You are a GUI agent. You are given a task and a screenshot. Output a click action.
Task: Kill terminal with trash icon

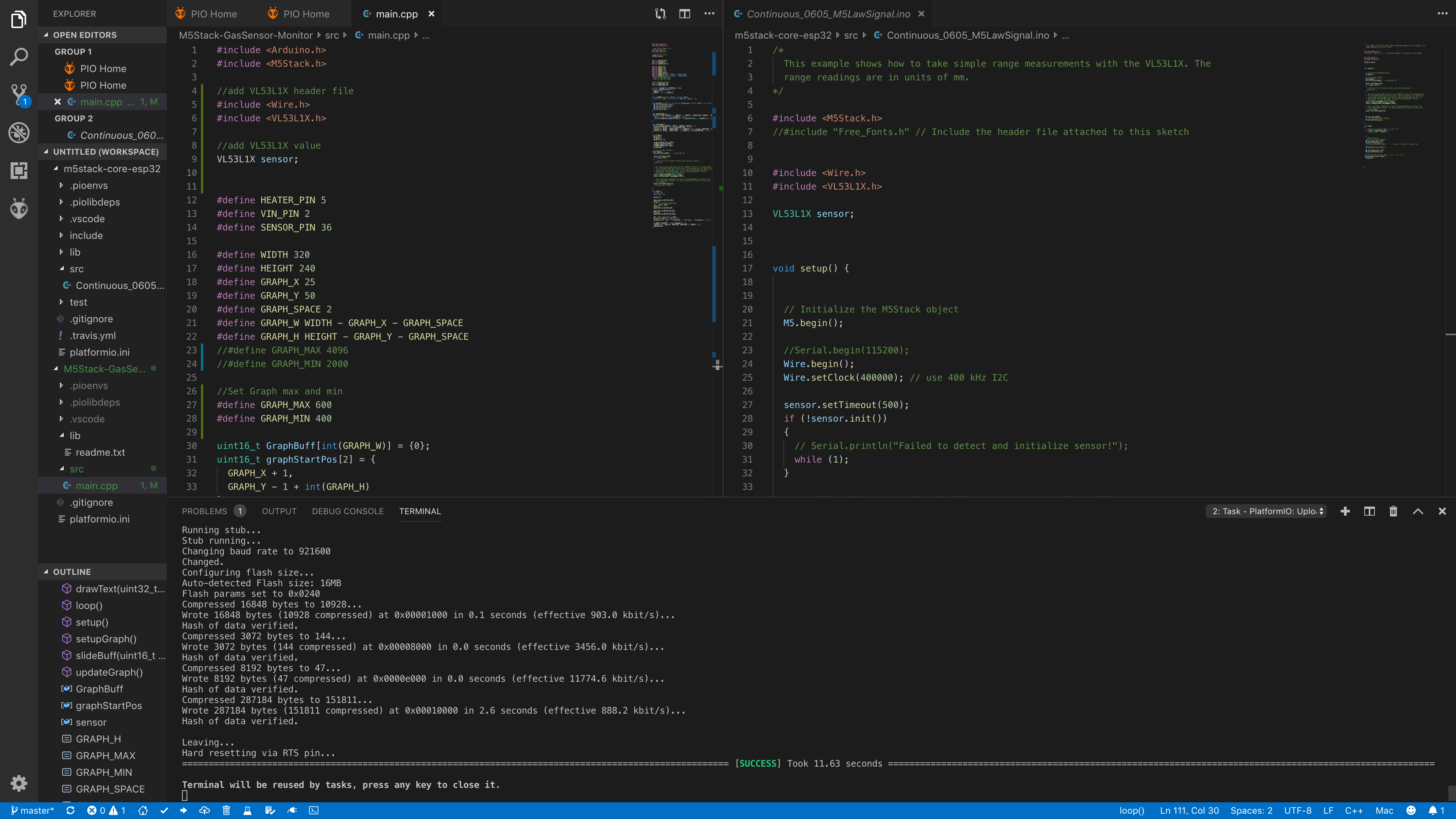click(1393, 511)
